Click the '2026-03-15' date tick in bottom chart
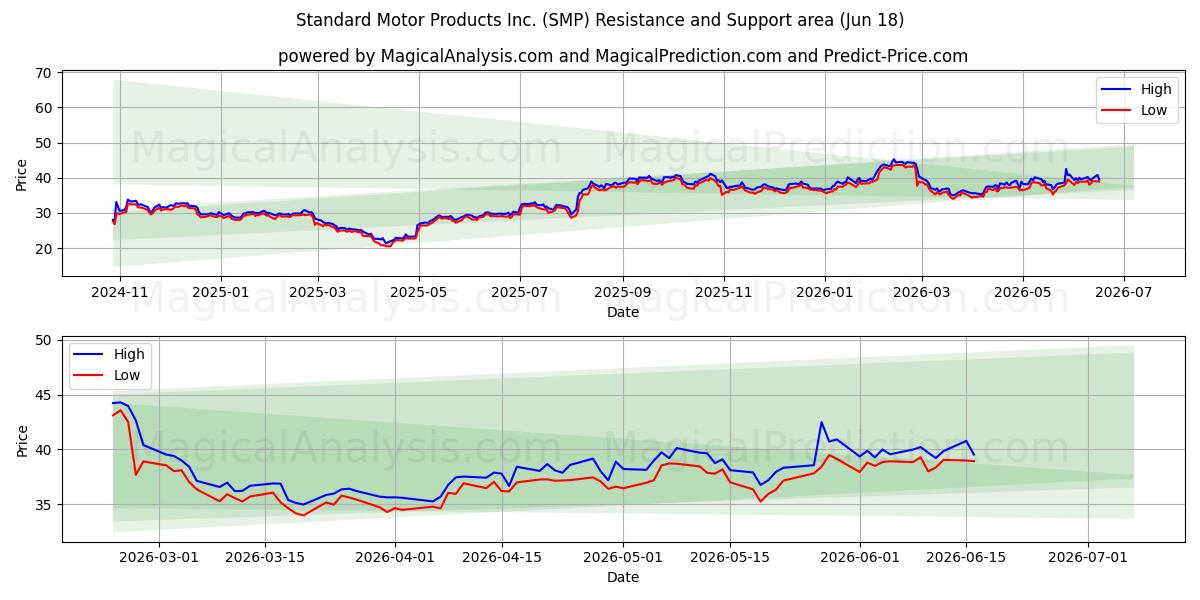 [265, 557]
